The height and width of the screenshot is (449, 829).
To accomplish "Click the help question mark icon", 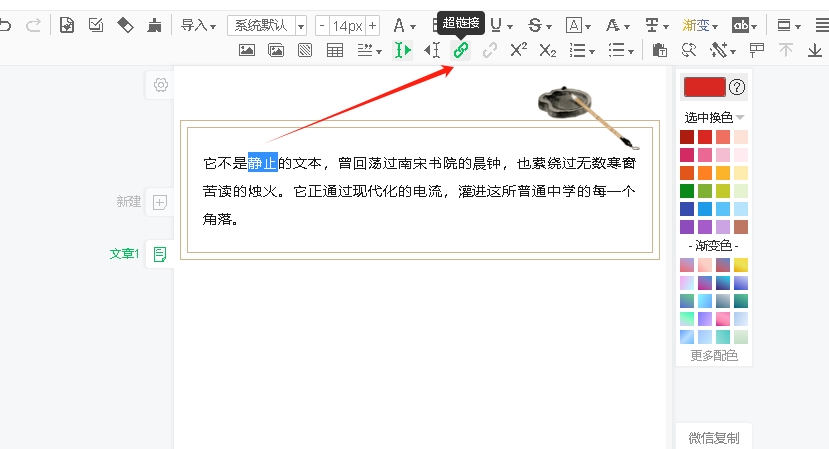I will click(738, 88).
